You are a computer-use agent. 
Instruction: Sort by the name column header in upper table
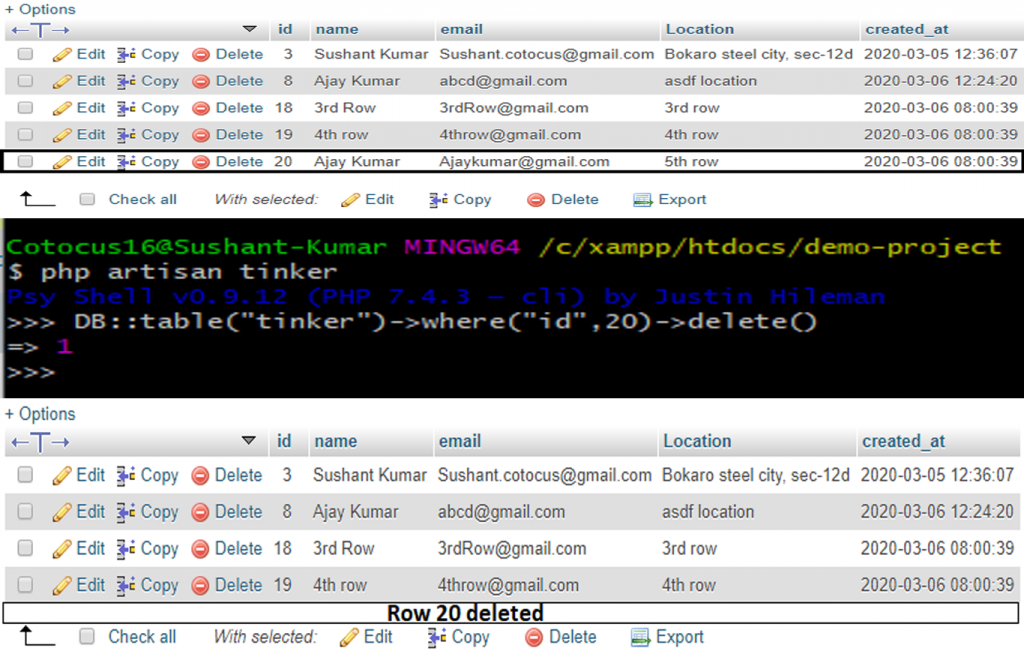coord(336,30)
